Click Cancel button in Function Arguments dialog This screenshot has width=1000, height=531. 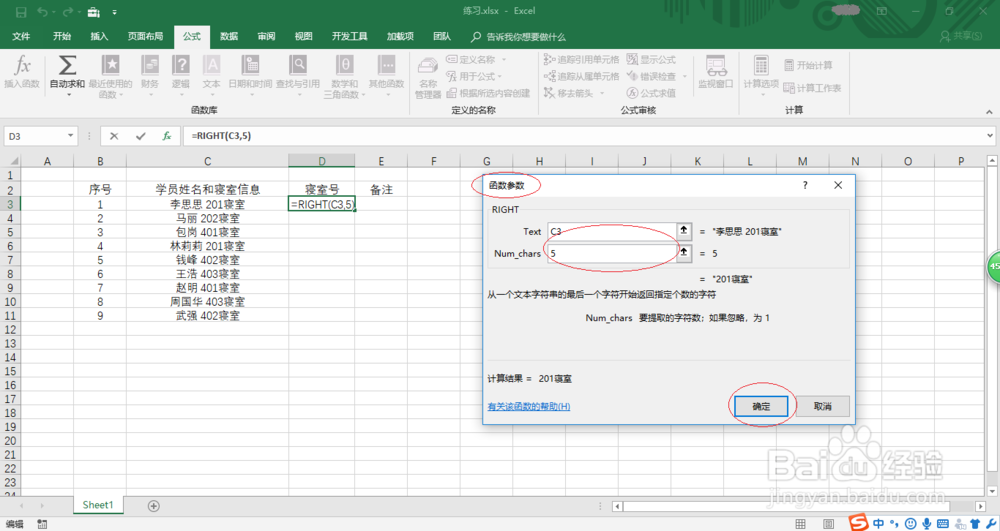(823, 406)
